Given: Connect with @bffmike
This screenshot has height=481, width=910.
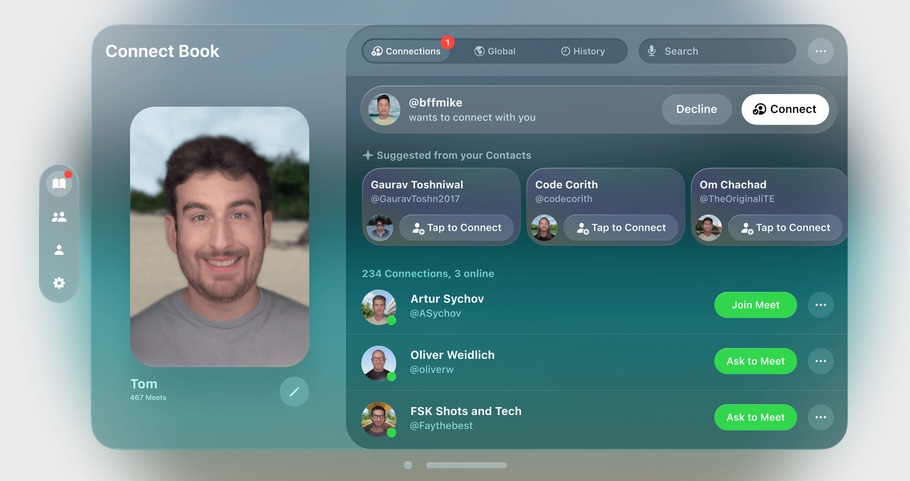Looking at the screenshot, I should point(785,109).
